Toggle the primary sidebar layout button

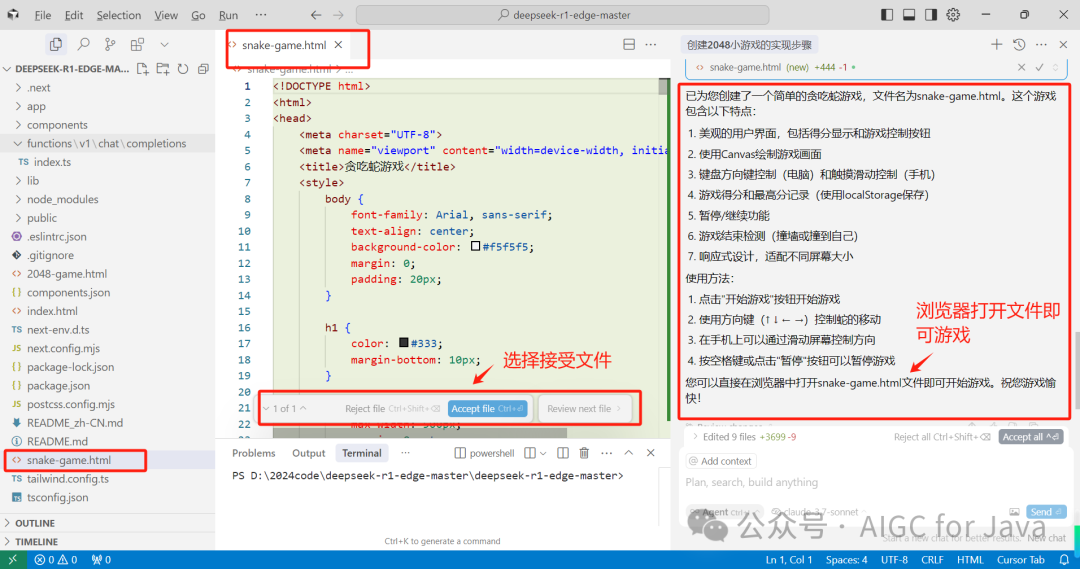(887, 14)
